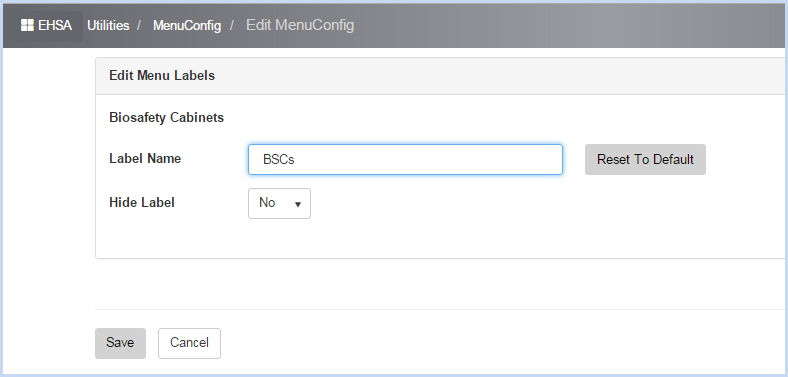Navigate back to the MenuConfig breadcrumb
788x377 pixels.
click(187, 25)
